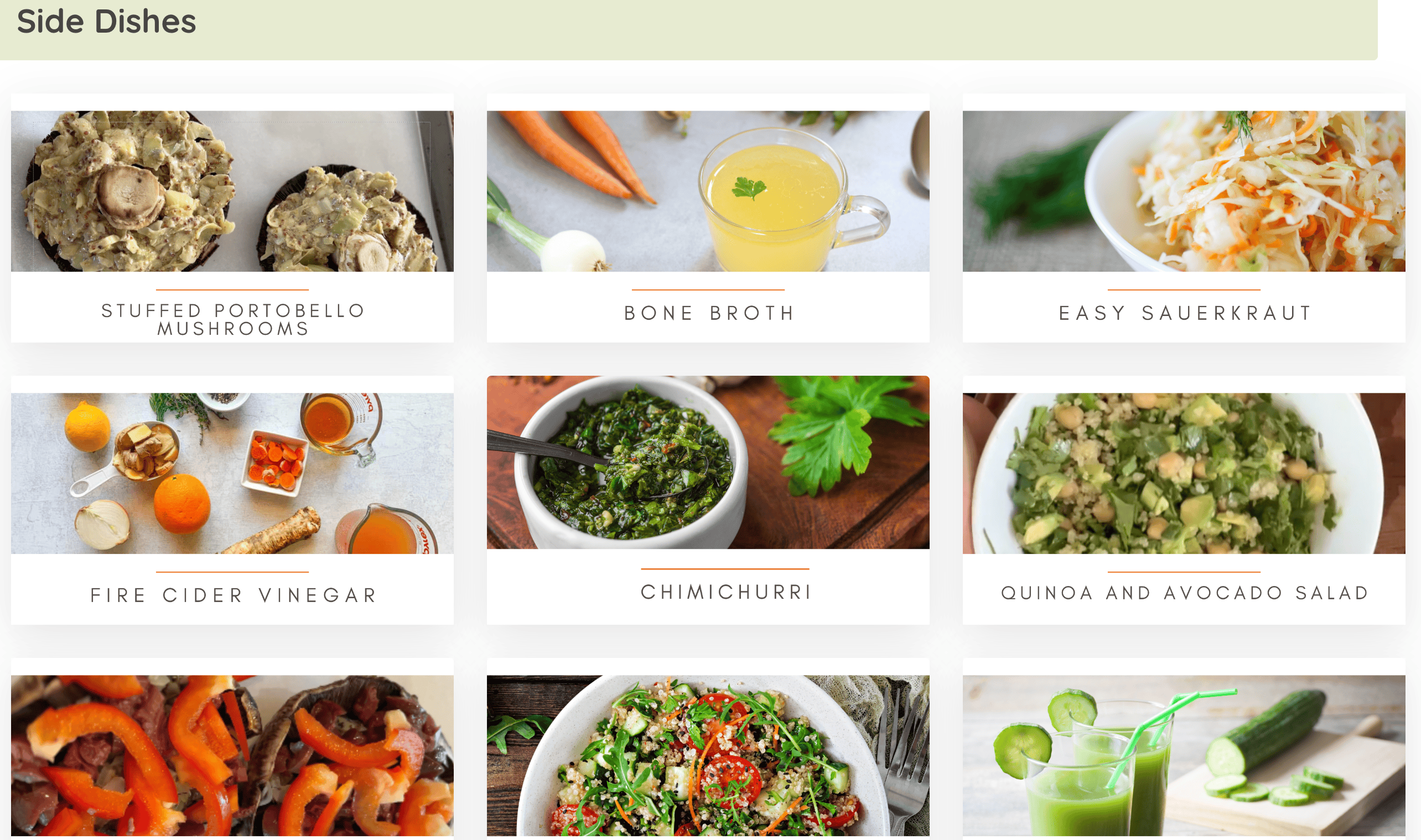1421x840 pixels.
Task: Open the Easy Sauerkraut photo
Action: (x=1184, y=191)
